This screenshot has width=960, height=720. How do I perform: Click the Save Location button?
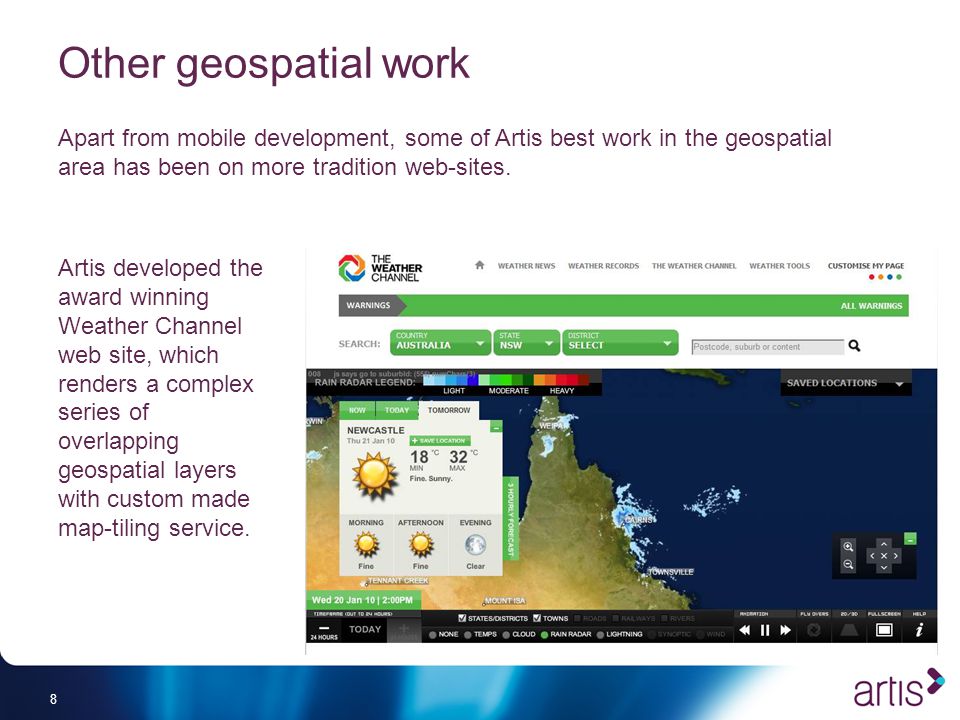tap(440, 440)
